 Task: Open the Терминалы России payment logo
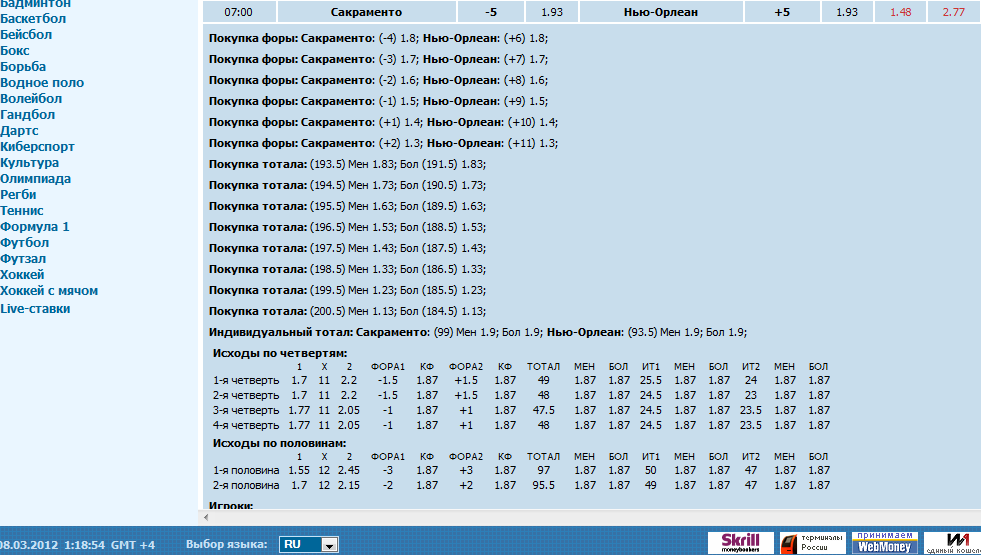(813, 542)
